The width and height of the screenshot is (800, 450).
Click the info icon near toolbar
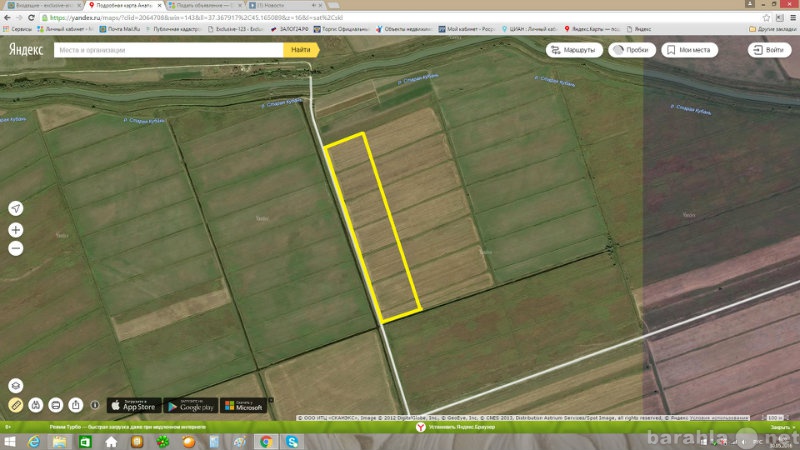click(95, 405)
